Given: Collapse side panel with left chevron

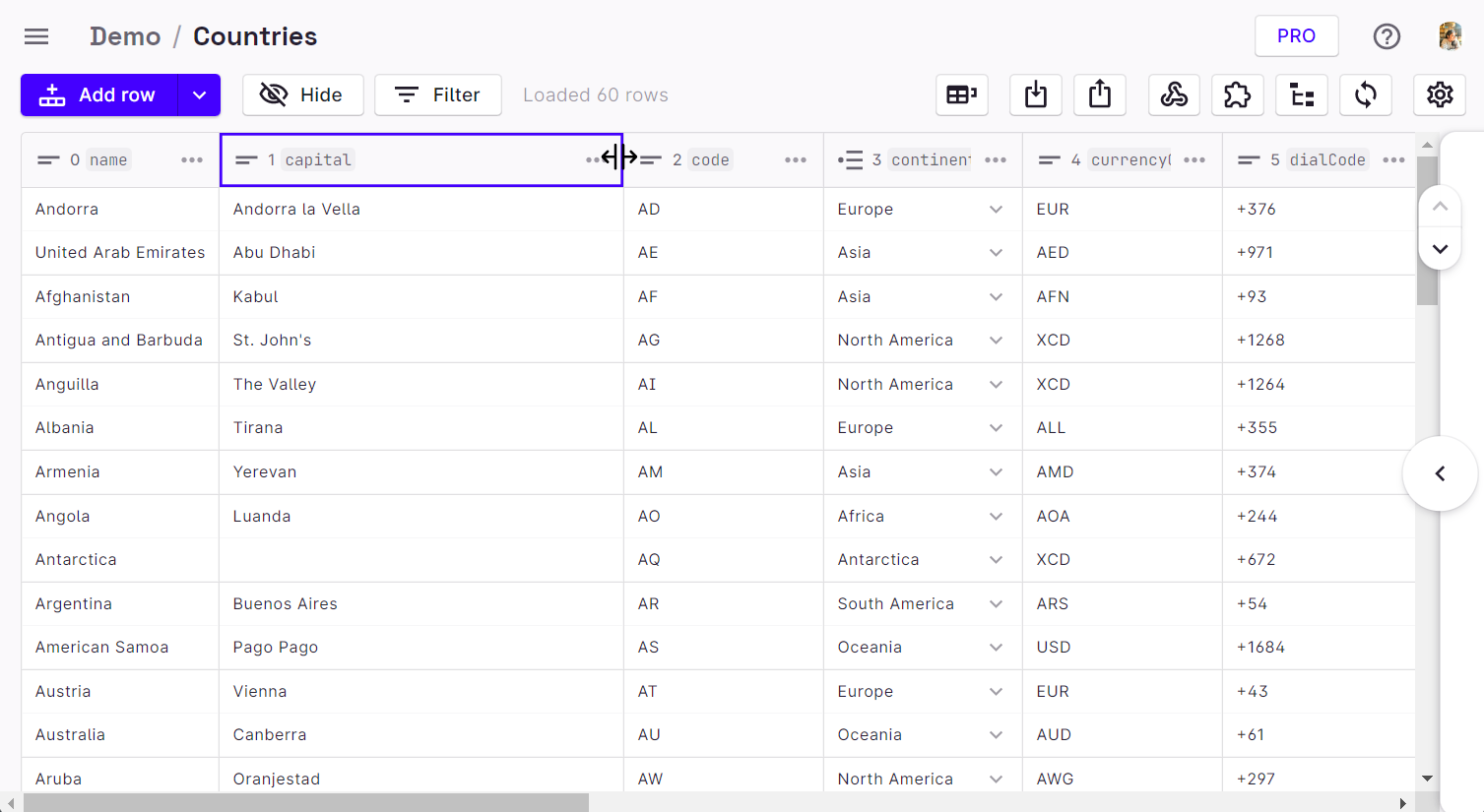Looking at the screenshot, I should [1440, 473].
